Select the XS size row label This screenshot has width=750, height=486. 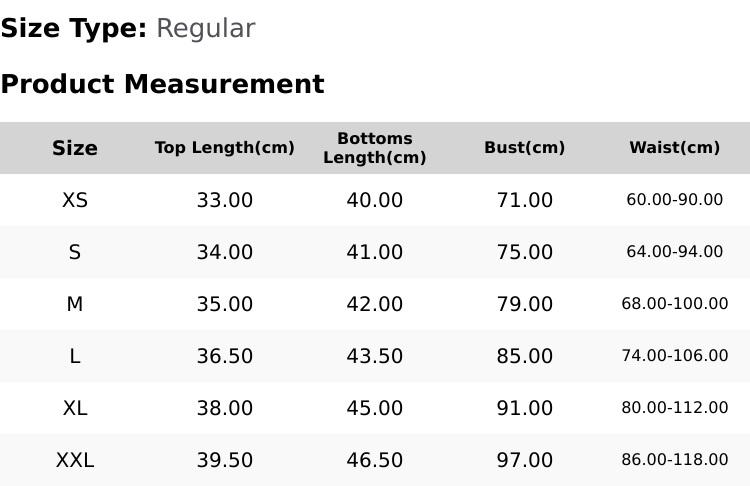pyautogui.click(x=75, y=200)
